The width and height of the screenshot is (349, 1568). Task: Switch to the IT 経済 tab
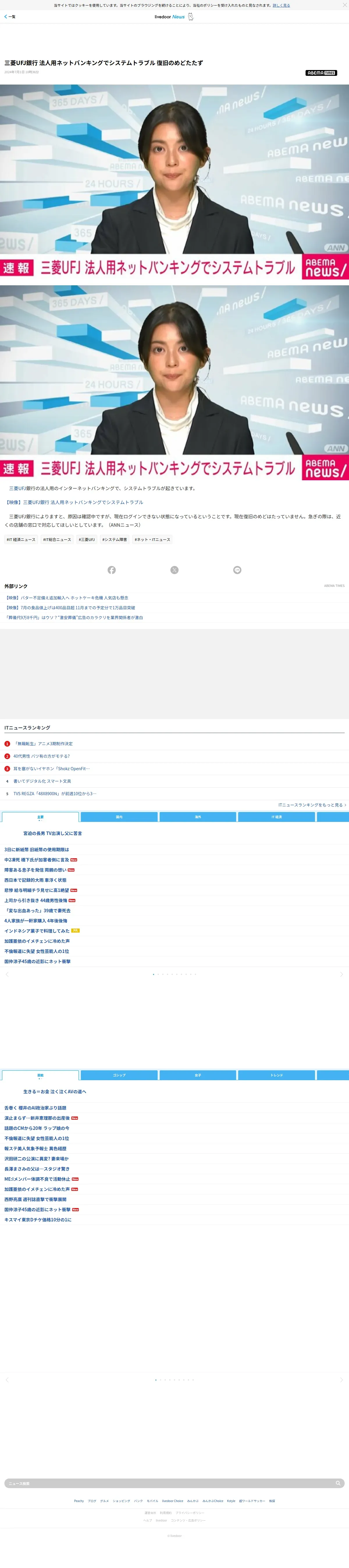point(277,818)
